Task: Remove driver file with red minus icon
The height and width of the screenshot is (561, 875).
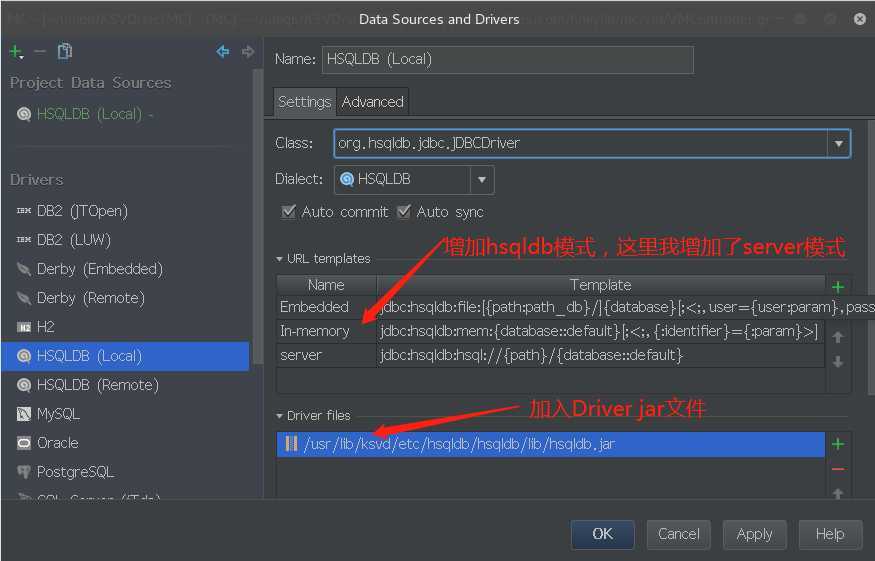Action: [x=838, y=469]
